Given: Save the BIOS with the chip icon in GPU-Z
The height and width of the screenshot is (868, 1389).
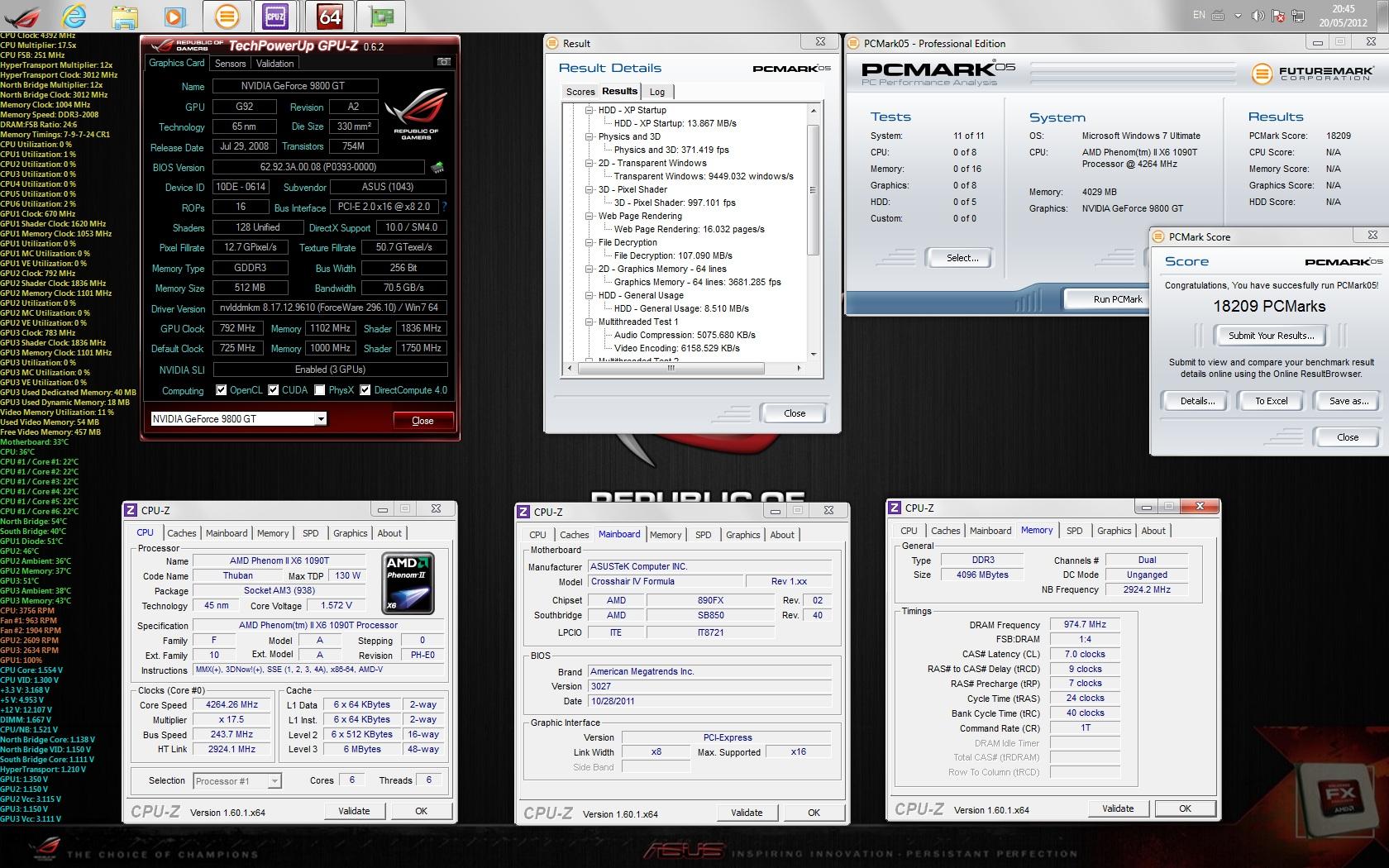Looking at the screenshot, I should [x=437, y=168].
